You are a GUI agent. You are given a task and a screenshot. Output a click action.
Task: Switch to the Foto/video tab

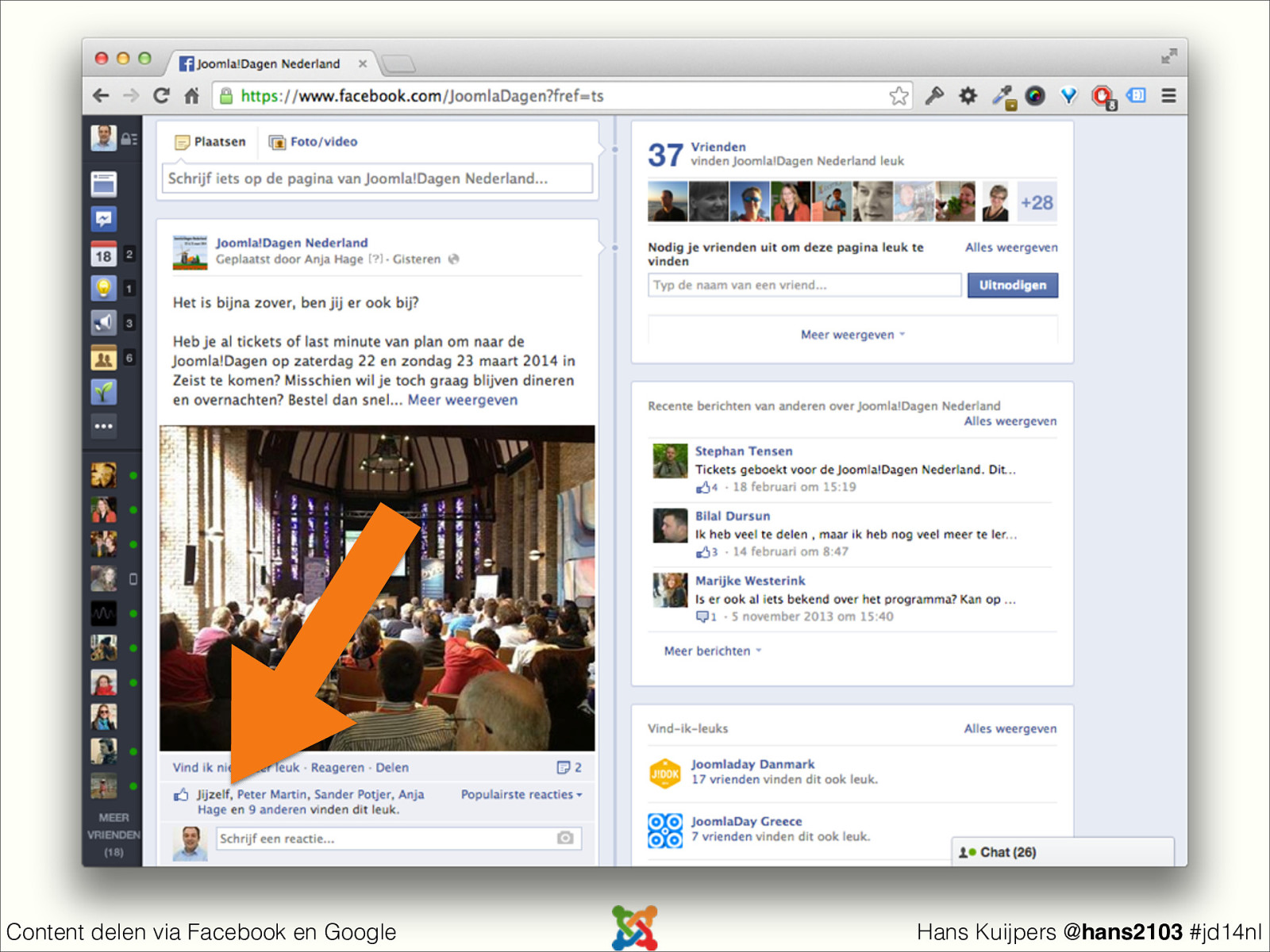(314, 141)
